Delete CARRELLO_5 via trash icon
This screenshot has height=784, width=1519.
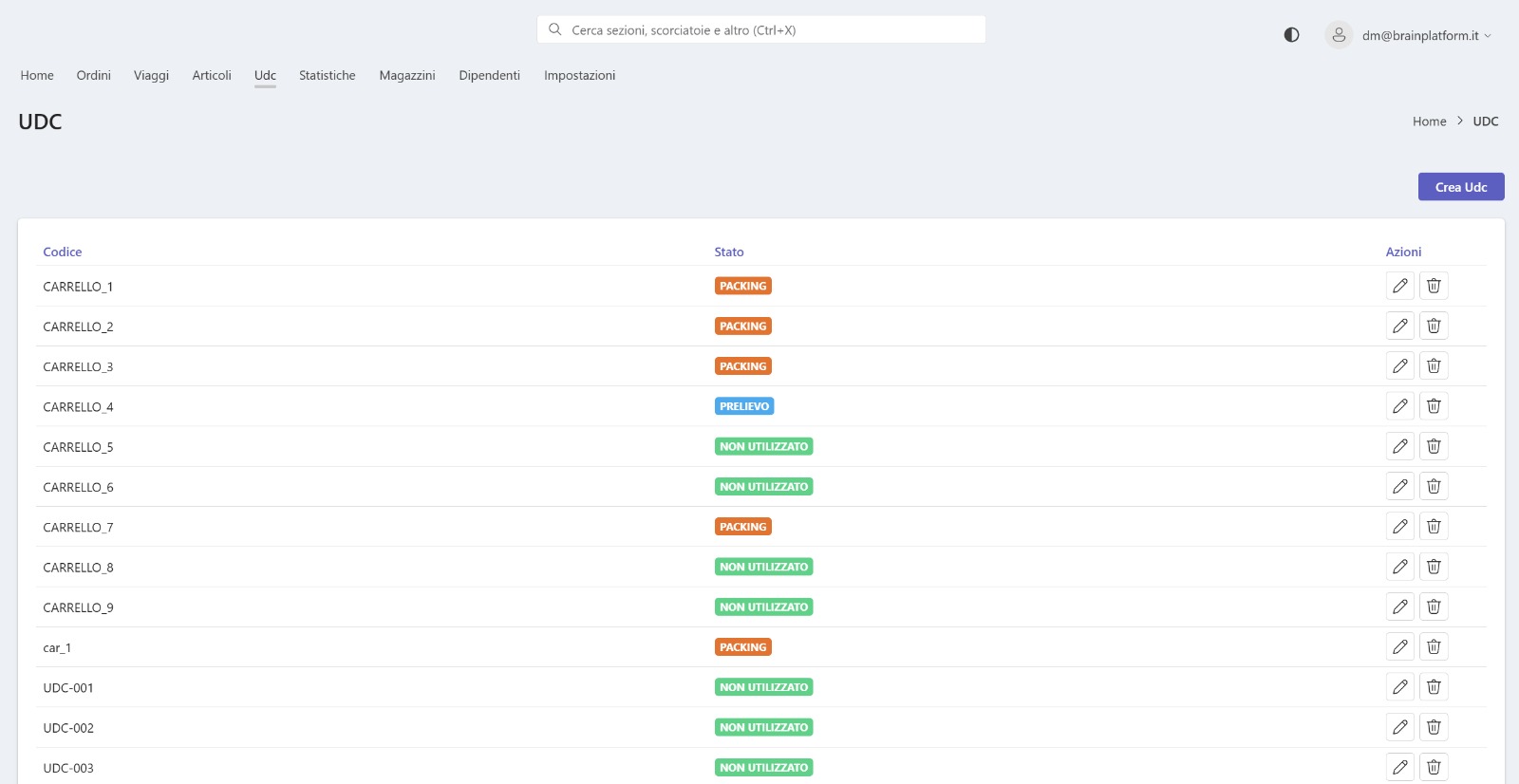[x=1434, y=446]
